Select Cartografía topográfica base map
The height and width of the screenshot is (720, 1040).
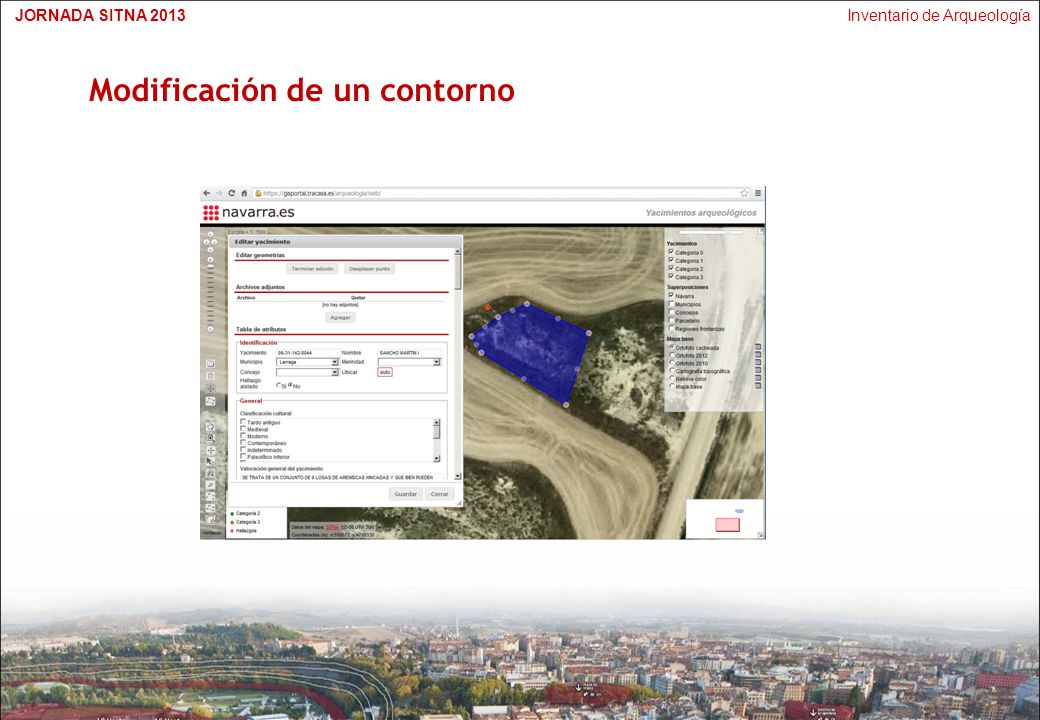[671, 371]
